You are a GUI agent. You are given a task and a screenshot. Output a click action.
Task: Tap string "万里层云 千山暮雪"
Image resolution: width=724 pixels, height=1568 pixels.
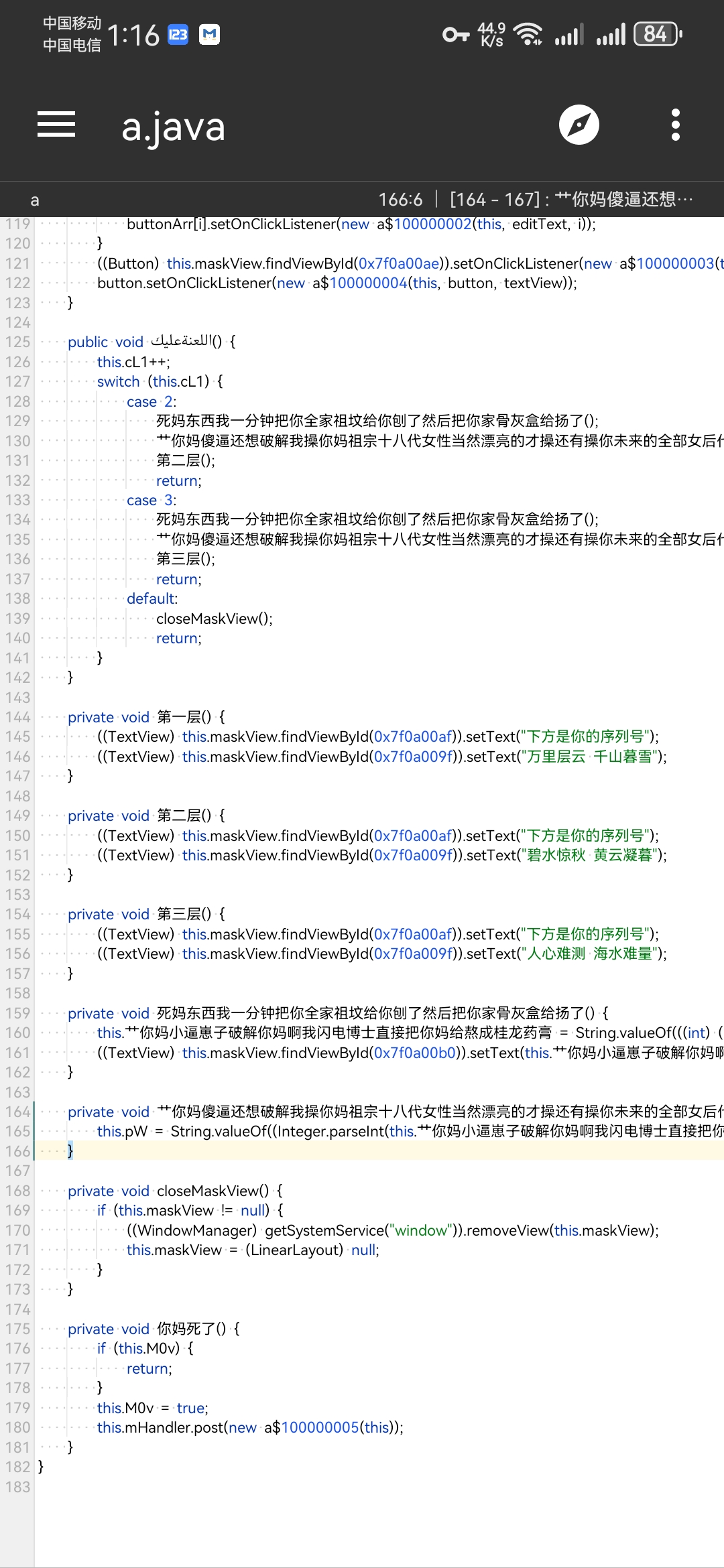590,757
